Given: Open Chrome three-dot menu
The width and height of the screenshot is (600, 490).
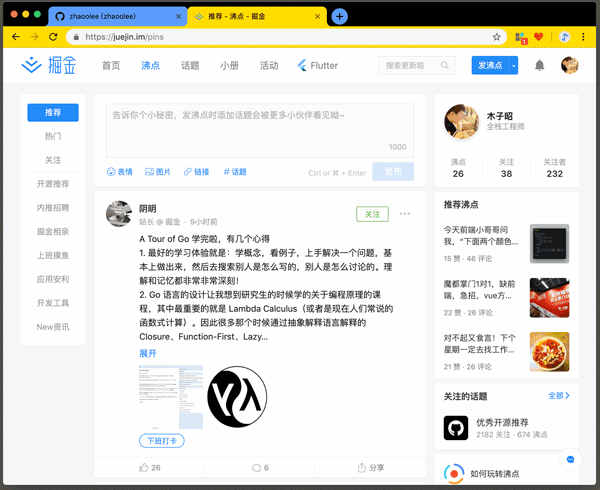Looking at the screenshot, I should 583,37.
